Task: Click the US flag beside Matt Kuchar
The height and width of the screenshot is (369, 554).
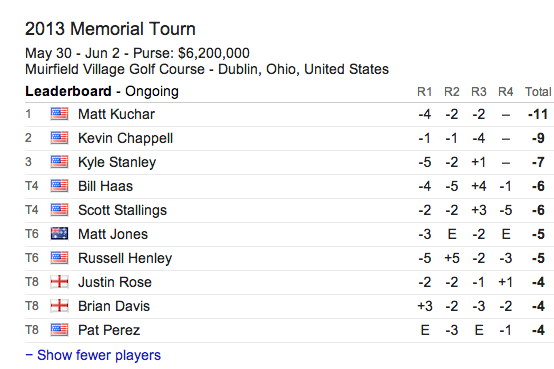Action: coord(59,114)
